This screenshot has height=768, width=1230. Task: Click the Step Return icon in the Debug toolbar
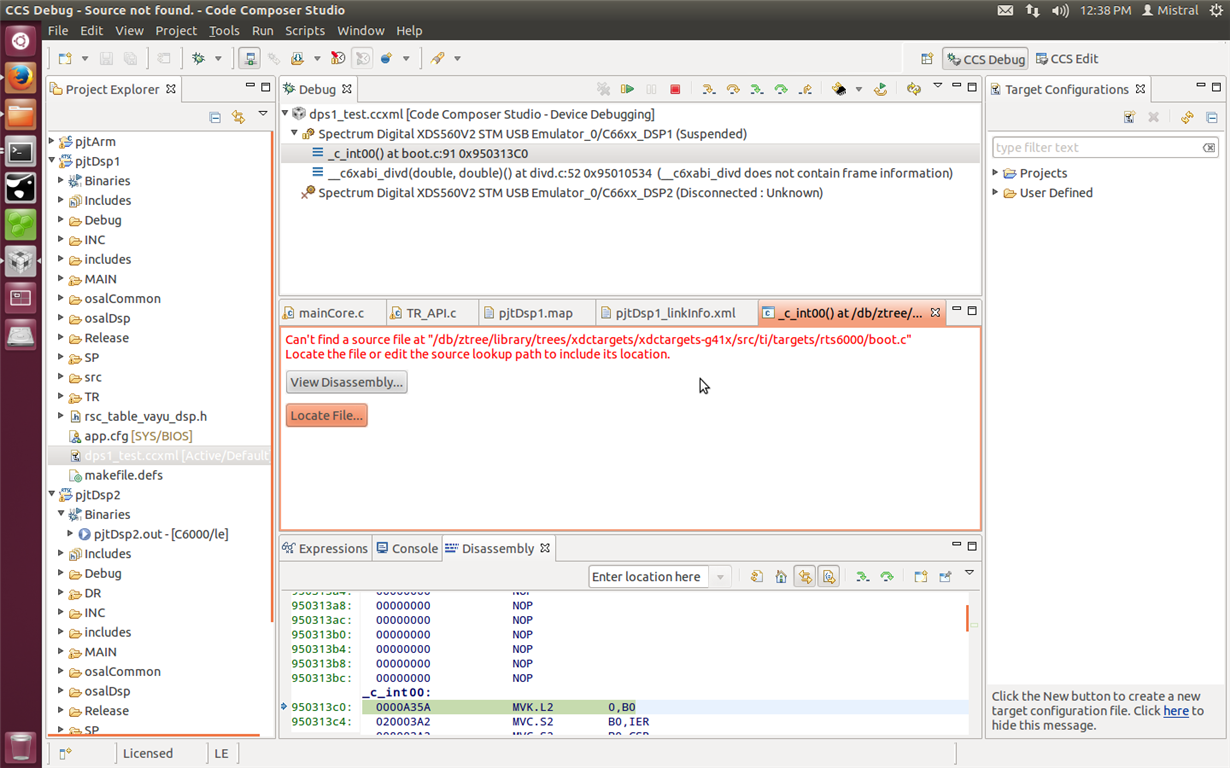(x=805, y=89)
